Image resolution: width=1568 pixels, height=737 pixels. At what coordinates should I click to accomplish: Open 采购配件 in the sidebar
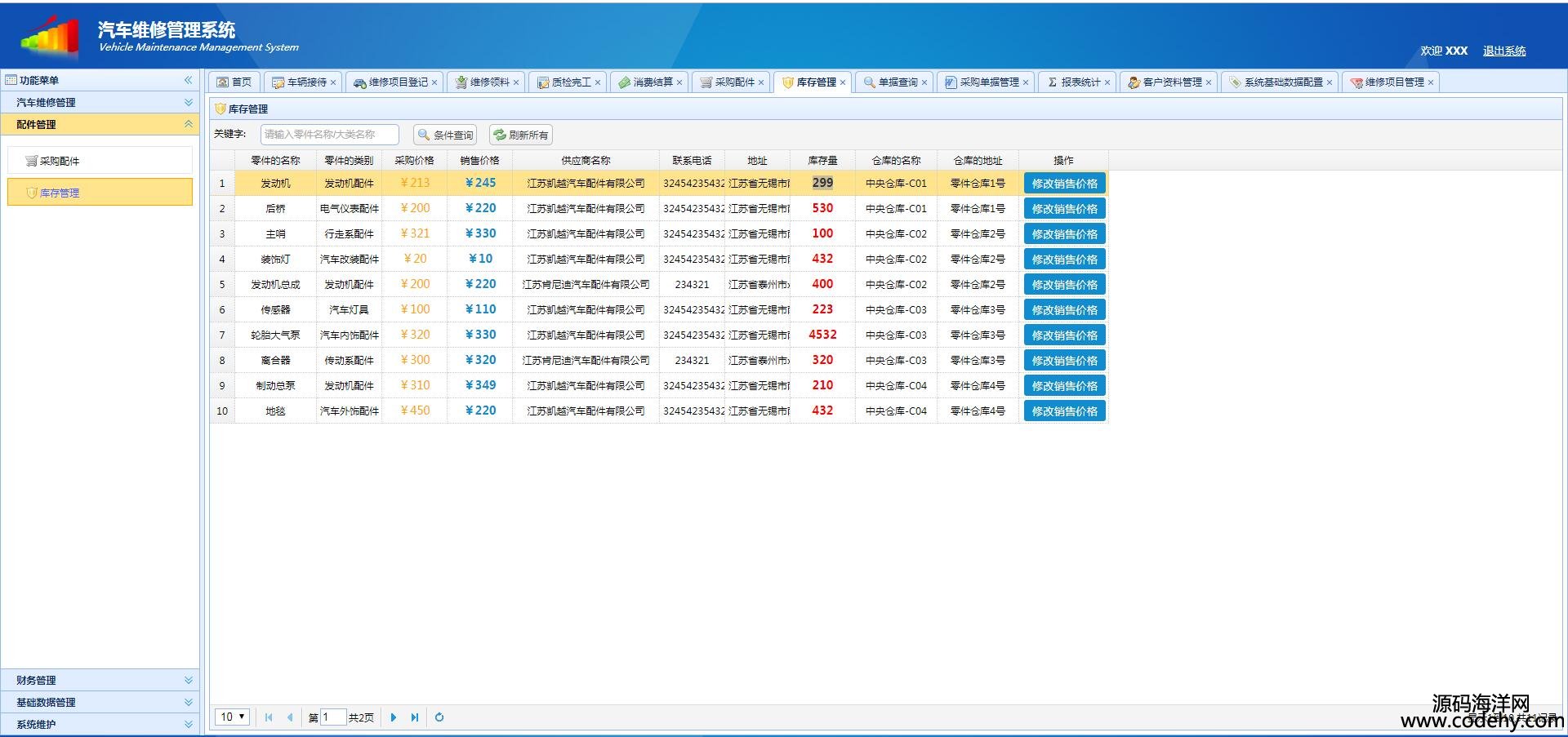pyautogui.click(x=100, y=161)
